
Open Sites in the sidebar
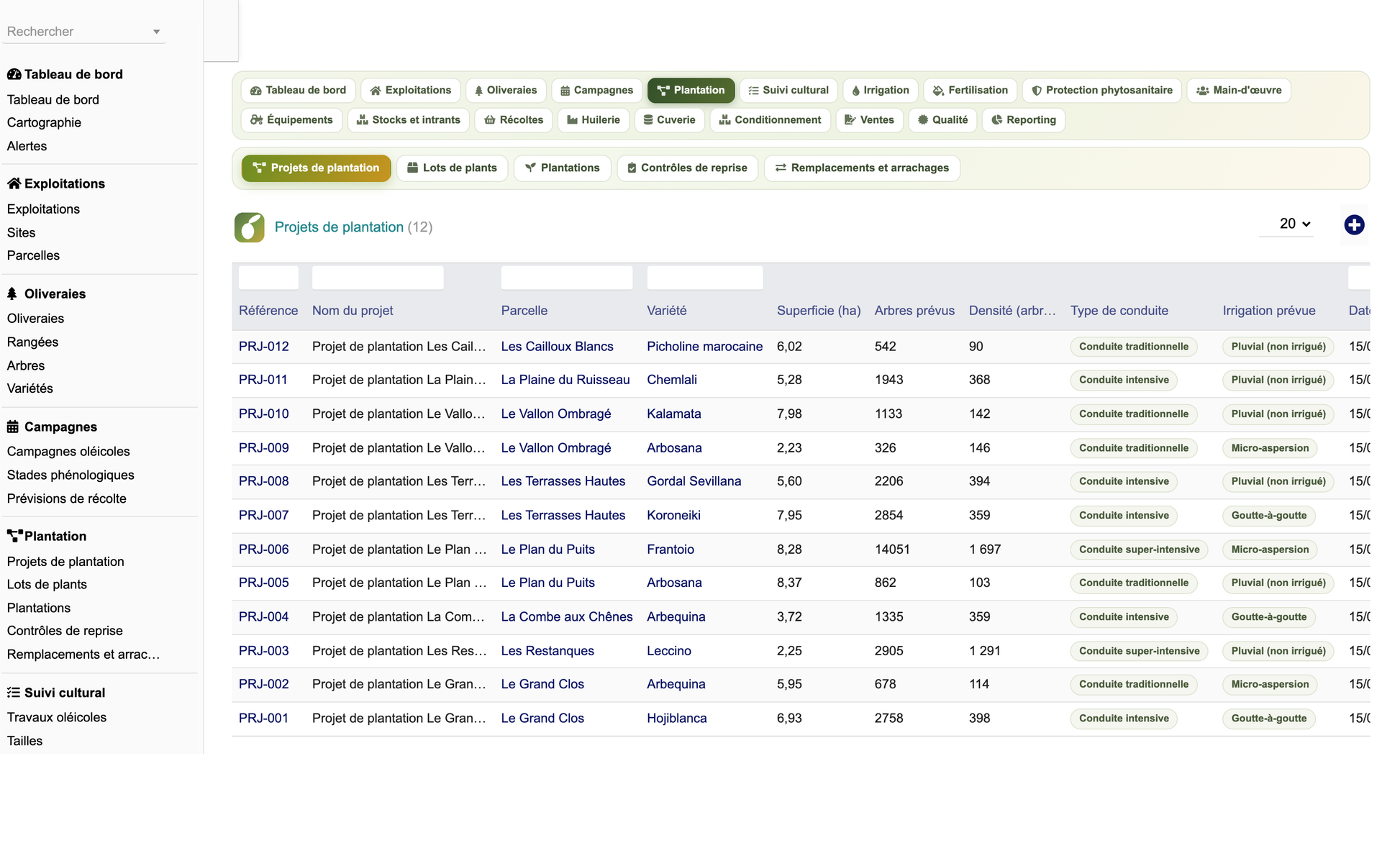pos(21,233)
